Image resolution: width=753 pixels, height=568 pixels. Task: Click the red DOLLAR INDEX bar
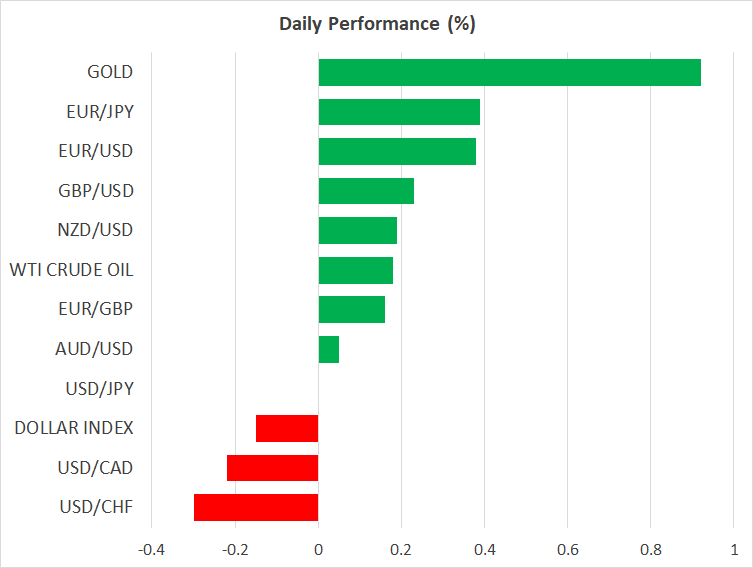(x=287, y=428)
